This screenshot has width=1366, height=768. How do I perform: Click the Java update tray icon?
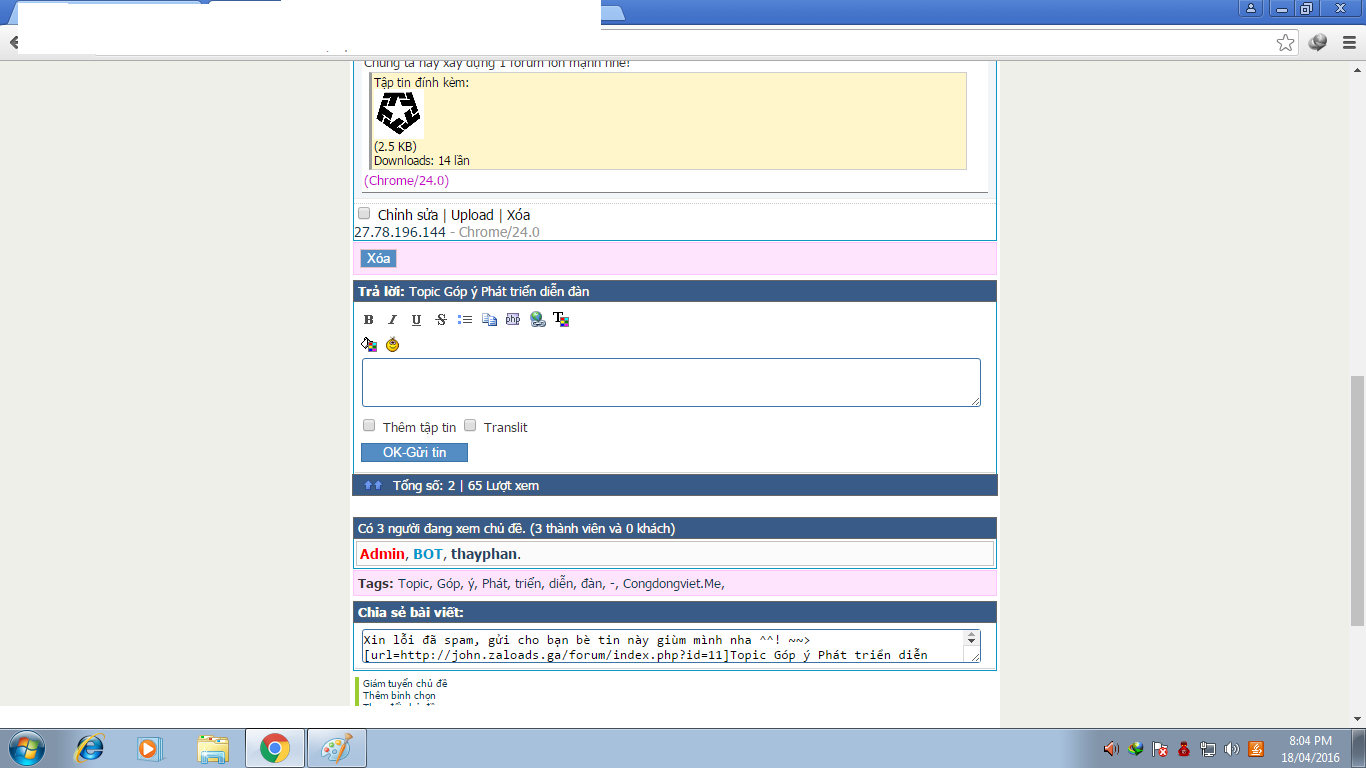point(1256,748)
